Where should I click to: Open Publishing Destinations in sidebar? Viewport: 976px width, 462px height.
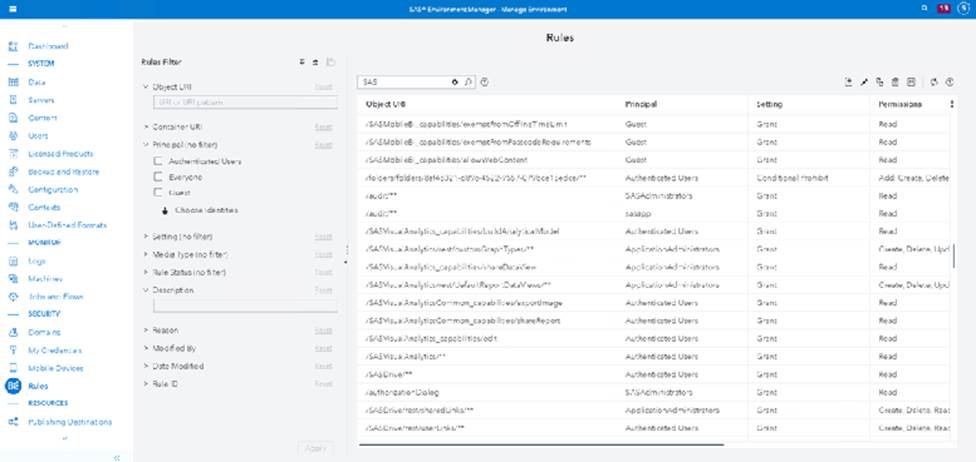coord(70,422)
